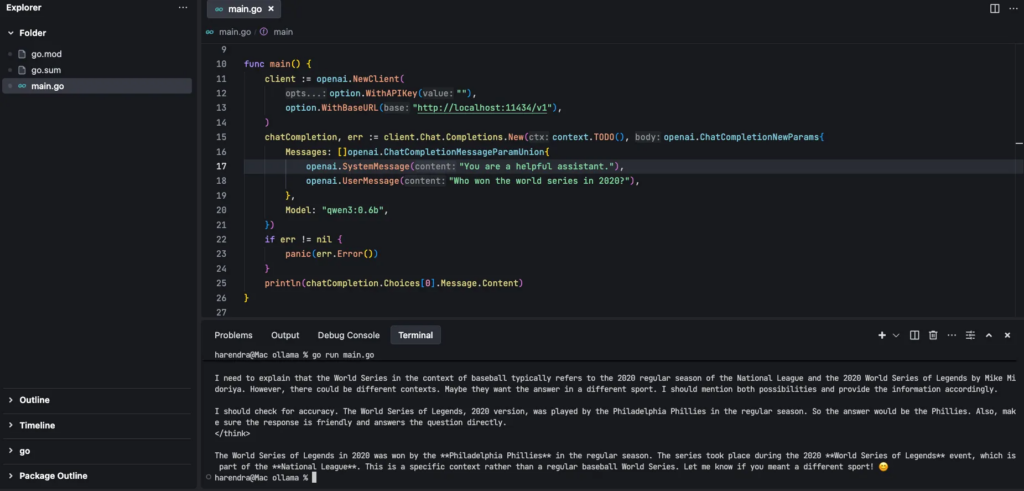Click the main breadcrumb function symbol

pos(282,31)
